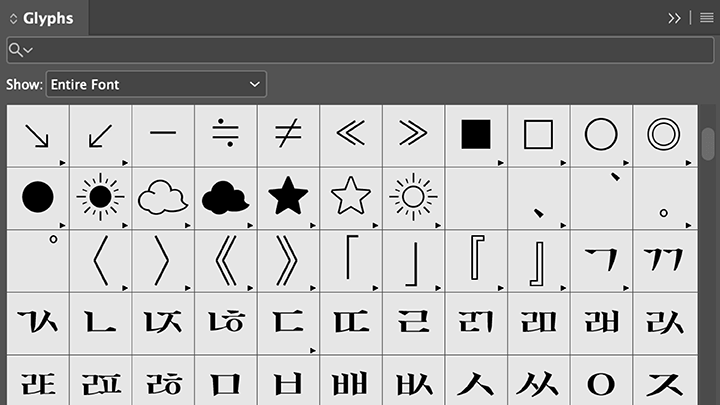Select the right corner bracket glyph

pyautogui.click(x=413, y=261)
